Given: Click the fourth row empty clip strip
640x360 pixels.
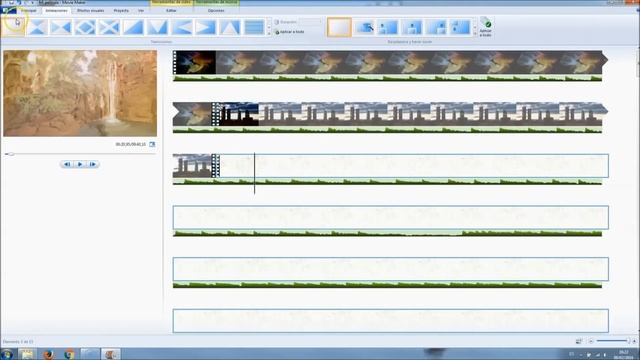Looking at the screenshot, I should coord(391,218).
